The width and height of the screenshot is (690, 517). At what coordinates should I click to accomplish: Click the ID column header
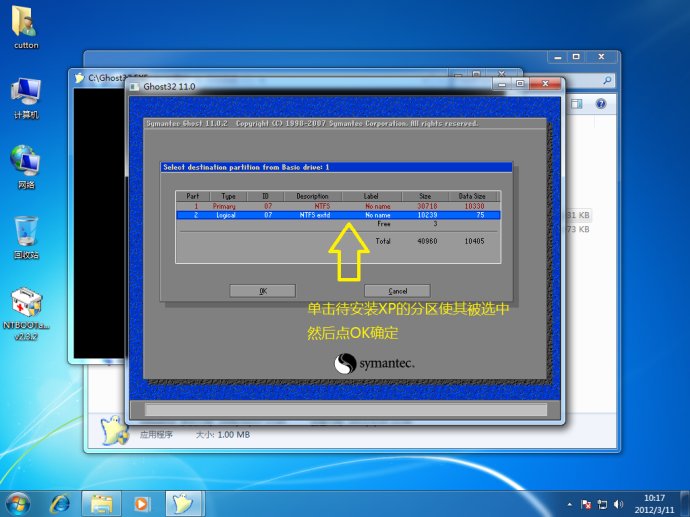(x=265, y=196)
